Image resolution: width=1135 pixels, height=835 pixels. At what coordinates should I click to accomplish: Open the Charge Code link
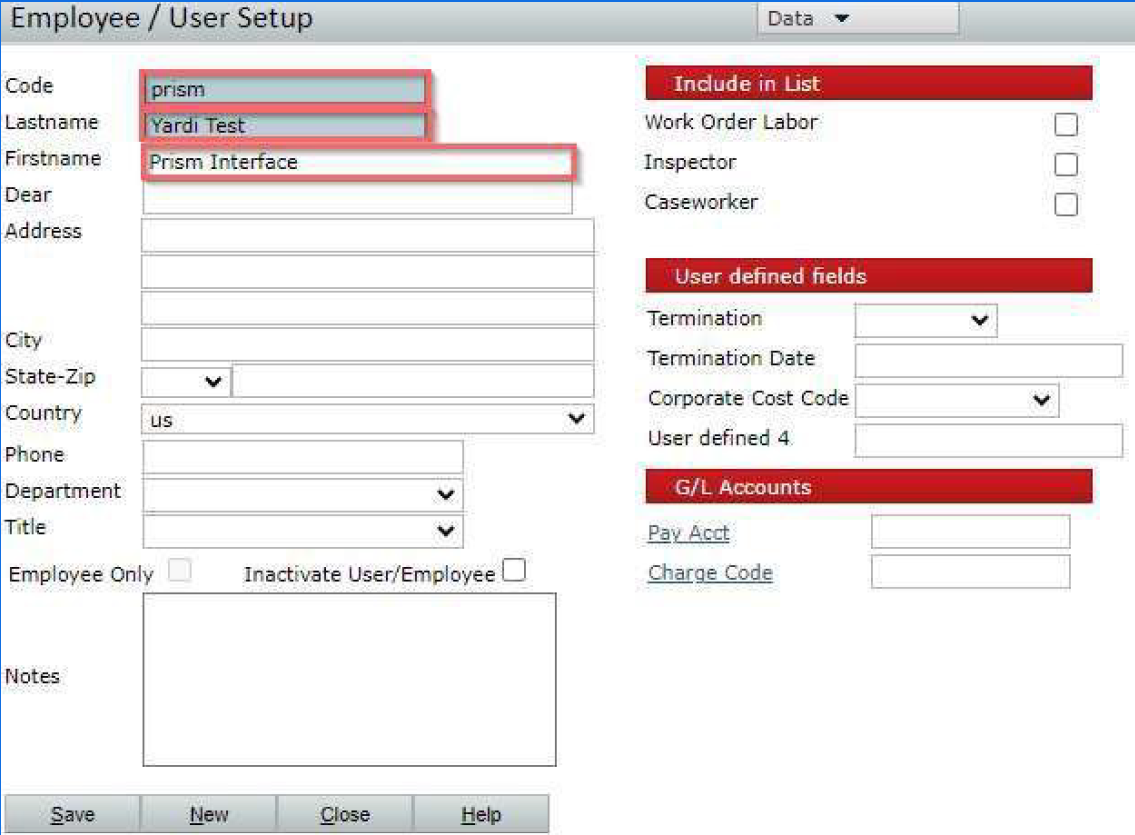710,573
